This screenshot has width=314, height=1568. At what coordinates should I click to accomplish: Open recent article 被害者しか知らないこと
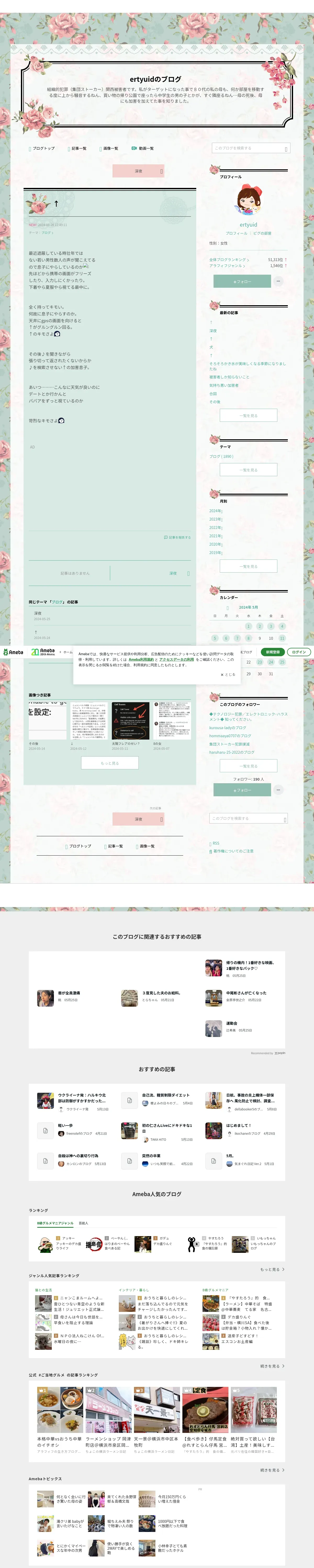click(x=229, y=377)
